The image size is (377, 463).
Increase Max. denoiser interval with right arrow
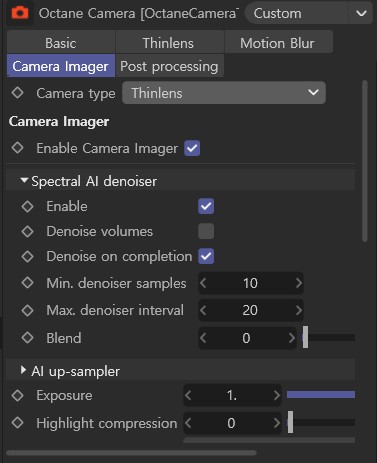click(x=298, y=310)
